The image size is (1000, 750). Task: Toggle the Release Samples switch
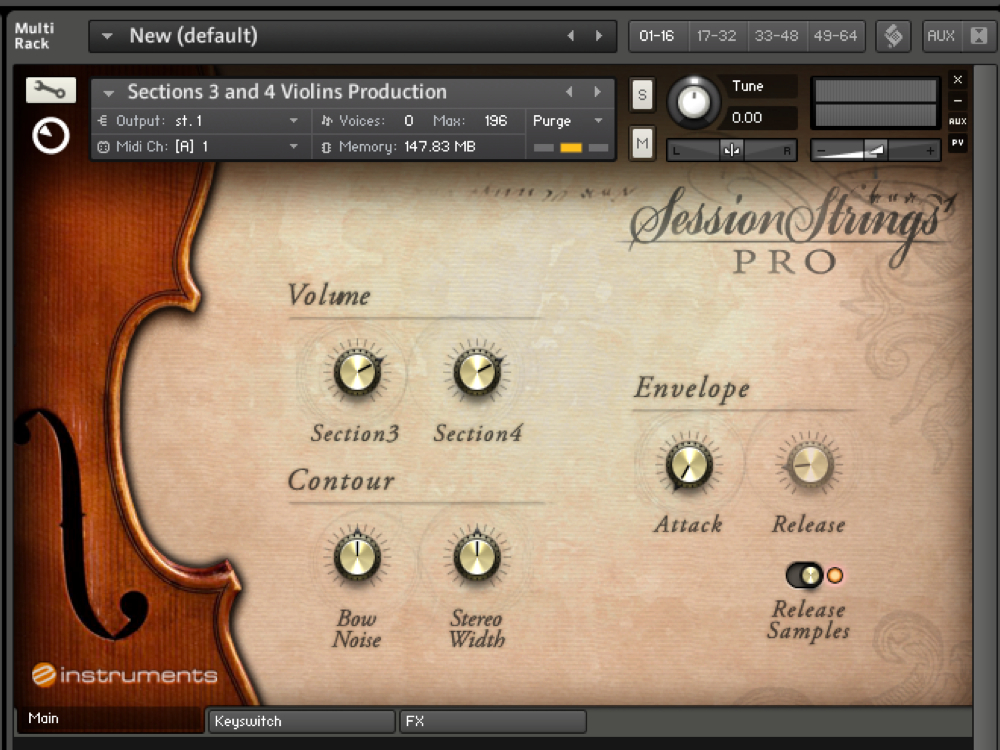pos(805,575)
